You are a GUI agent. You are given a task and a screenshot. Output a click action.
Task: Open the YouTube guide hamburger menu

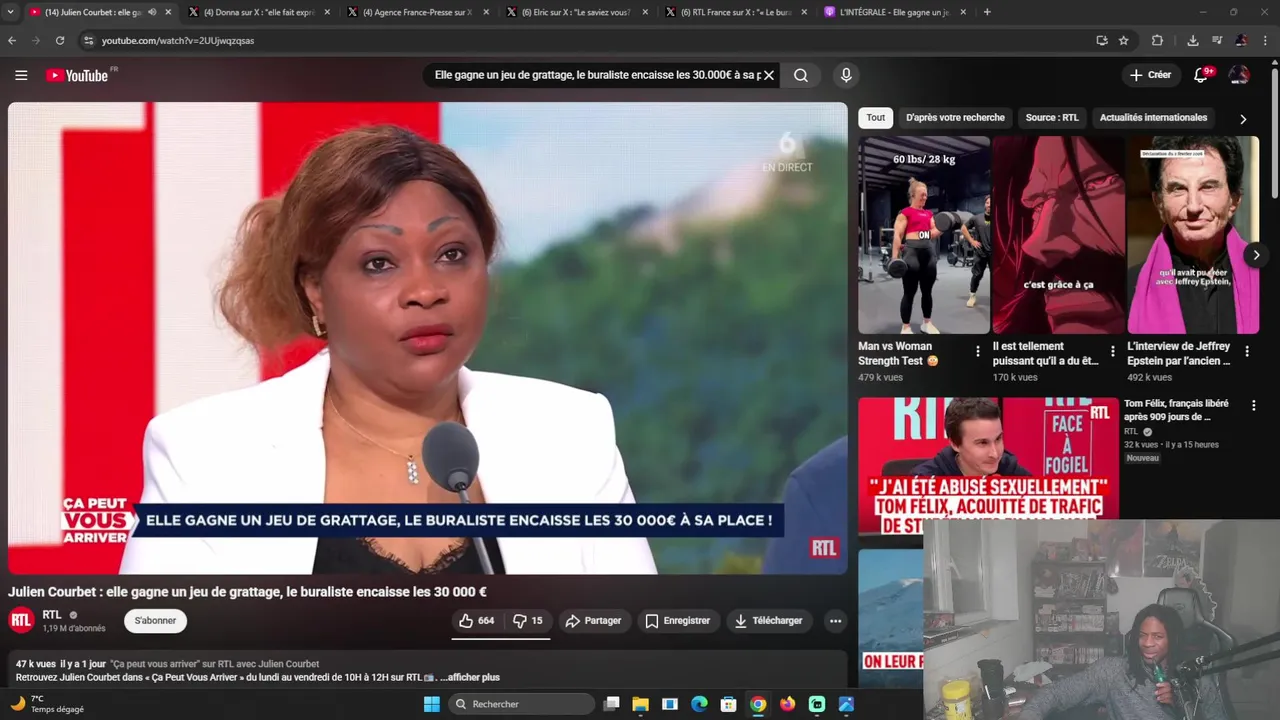click(21, 75)
